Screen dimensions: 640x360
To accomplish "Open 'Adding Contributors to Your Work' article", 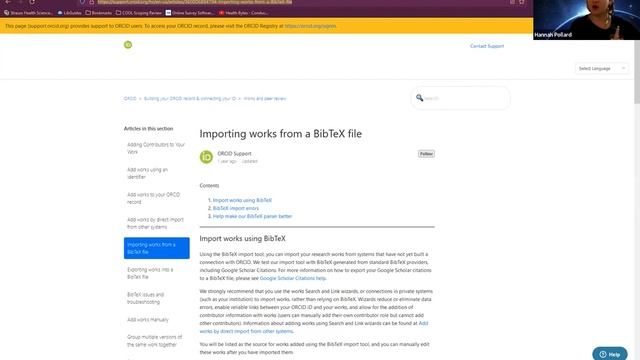I will tap(156, 148).
